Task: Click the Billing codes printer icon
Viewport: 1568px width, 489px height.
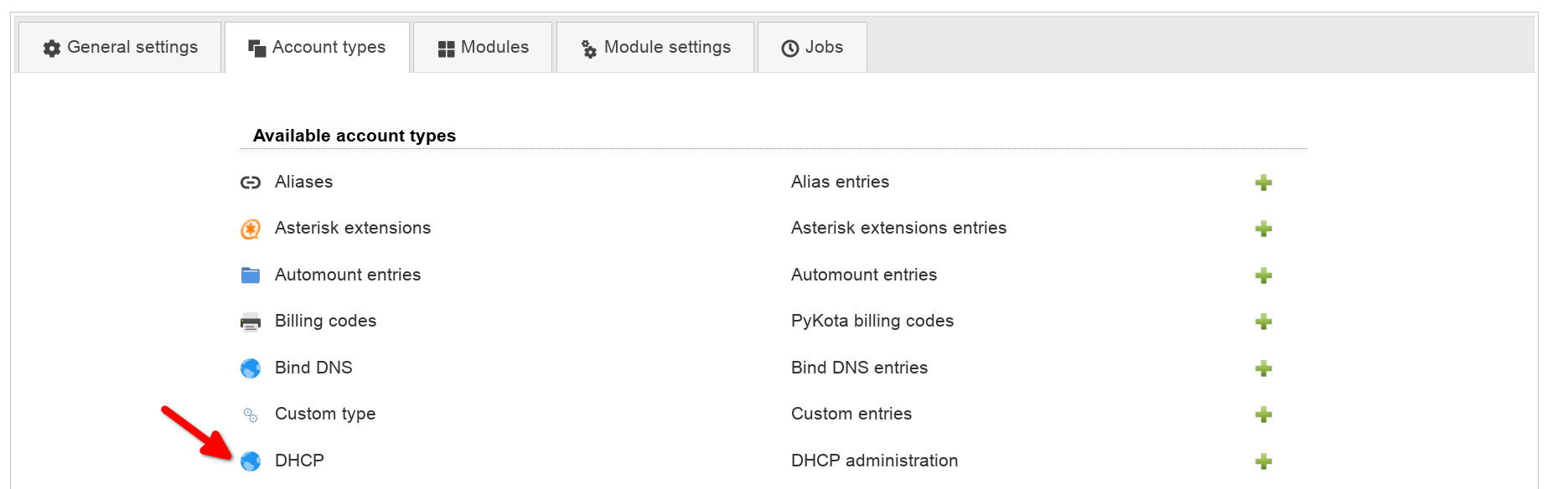Action: (251, 322)
